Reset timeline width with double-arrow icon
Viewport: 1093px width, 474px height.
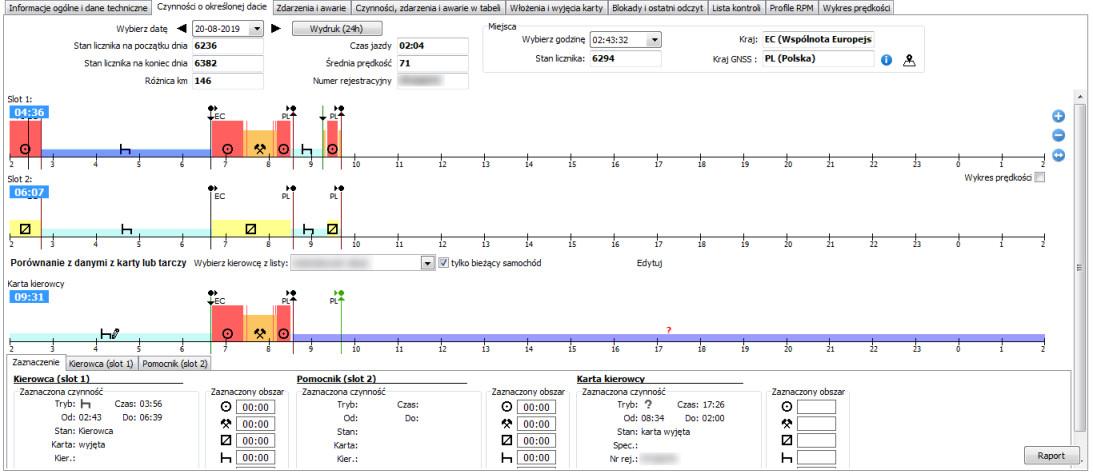[x=1058, y=155]
